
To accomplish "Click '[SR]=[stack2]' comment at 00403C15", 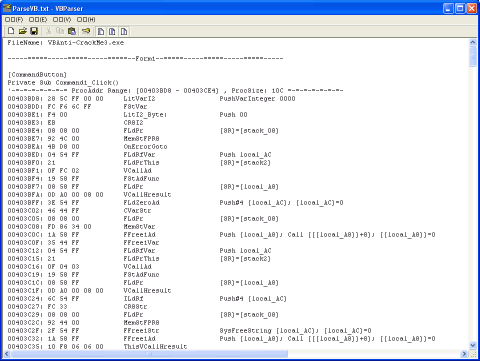I will coord(245,259).
